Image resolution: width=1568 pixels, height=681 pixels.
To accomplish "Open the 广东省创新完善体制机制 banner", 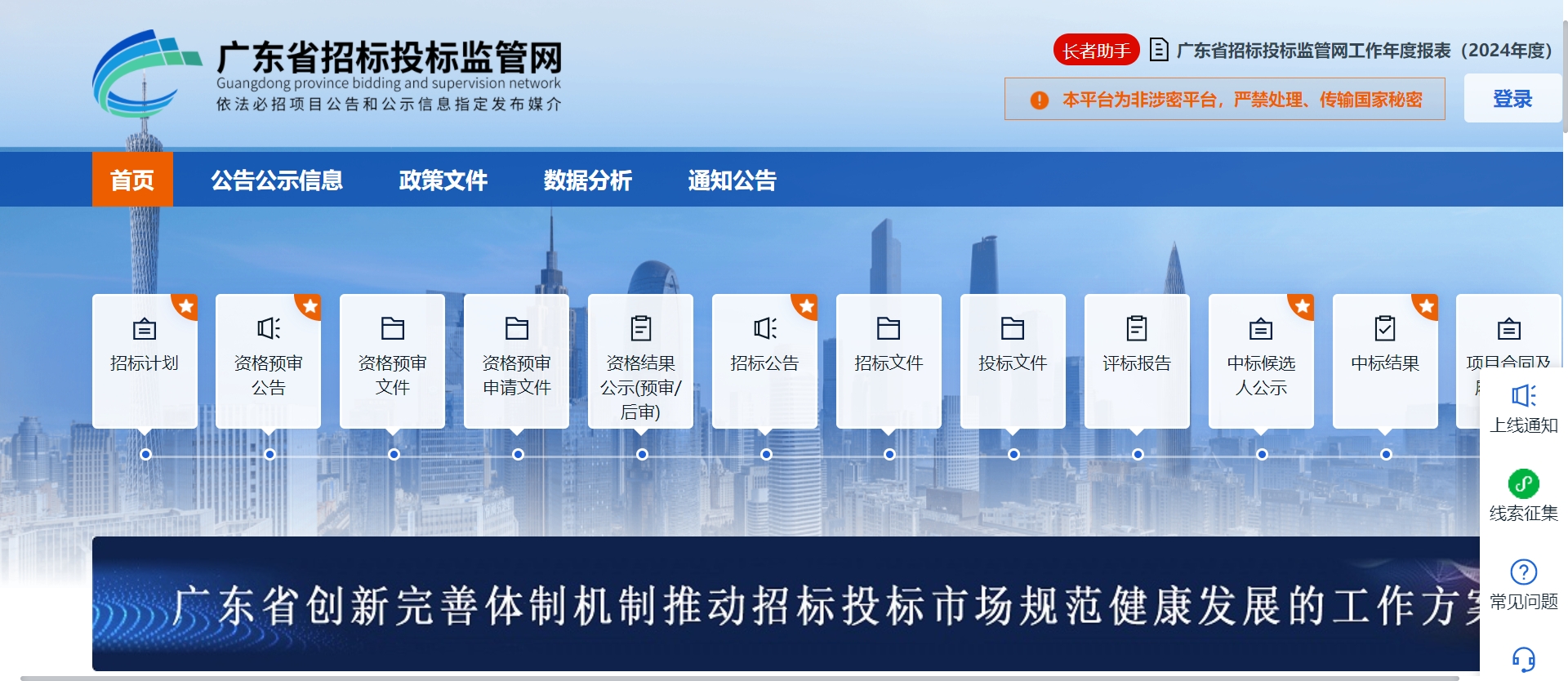I will [x=784, y=604].
